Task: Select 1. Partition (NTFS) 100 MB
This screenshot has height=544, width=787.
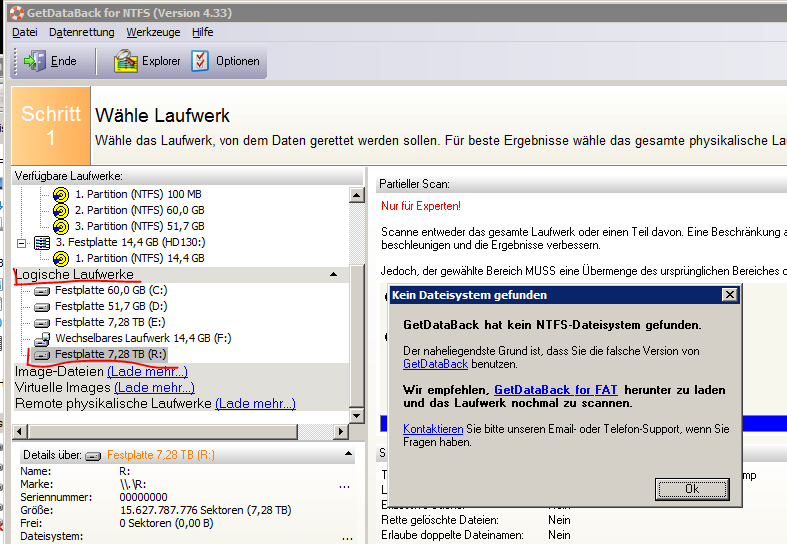Action: 138,194
